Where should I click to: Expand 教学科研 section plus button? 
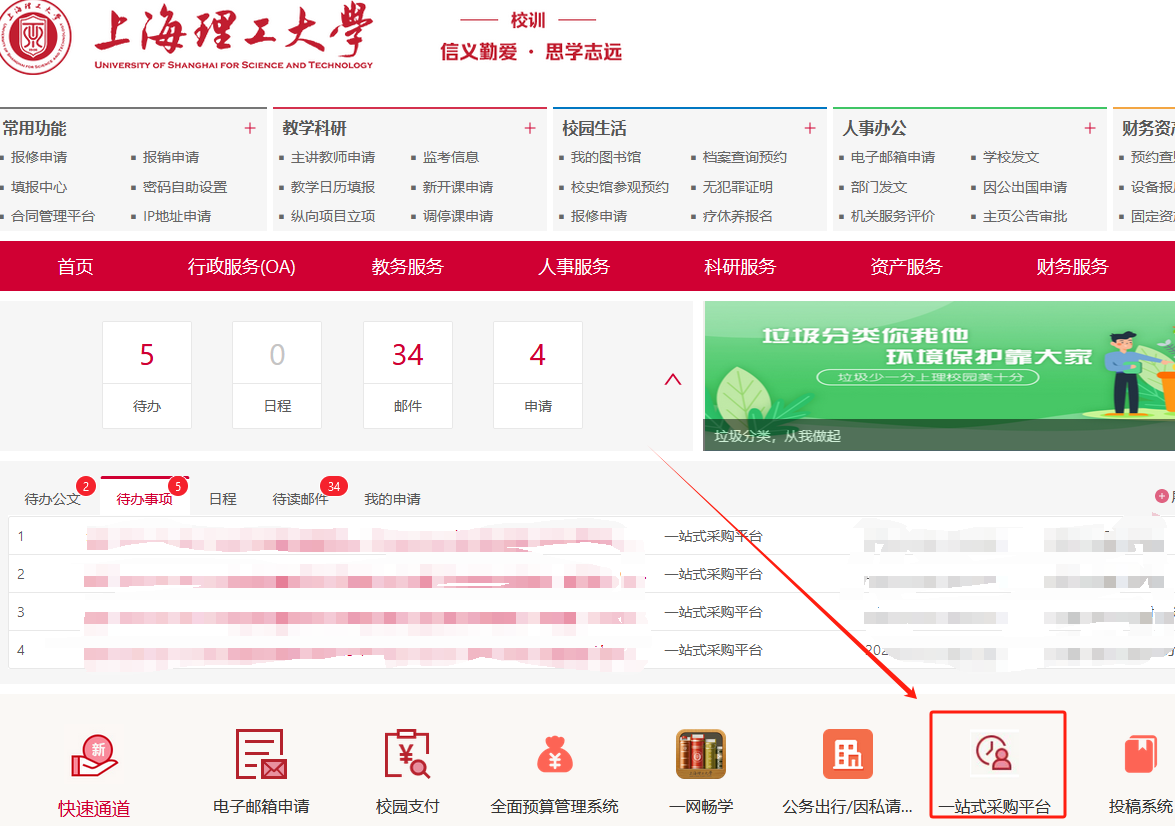530,128
